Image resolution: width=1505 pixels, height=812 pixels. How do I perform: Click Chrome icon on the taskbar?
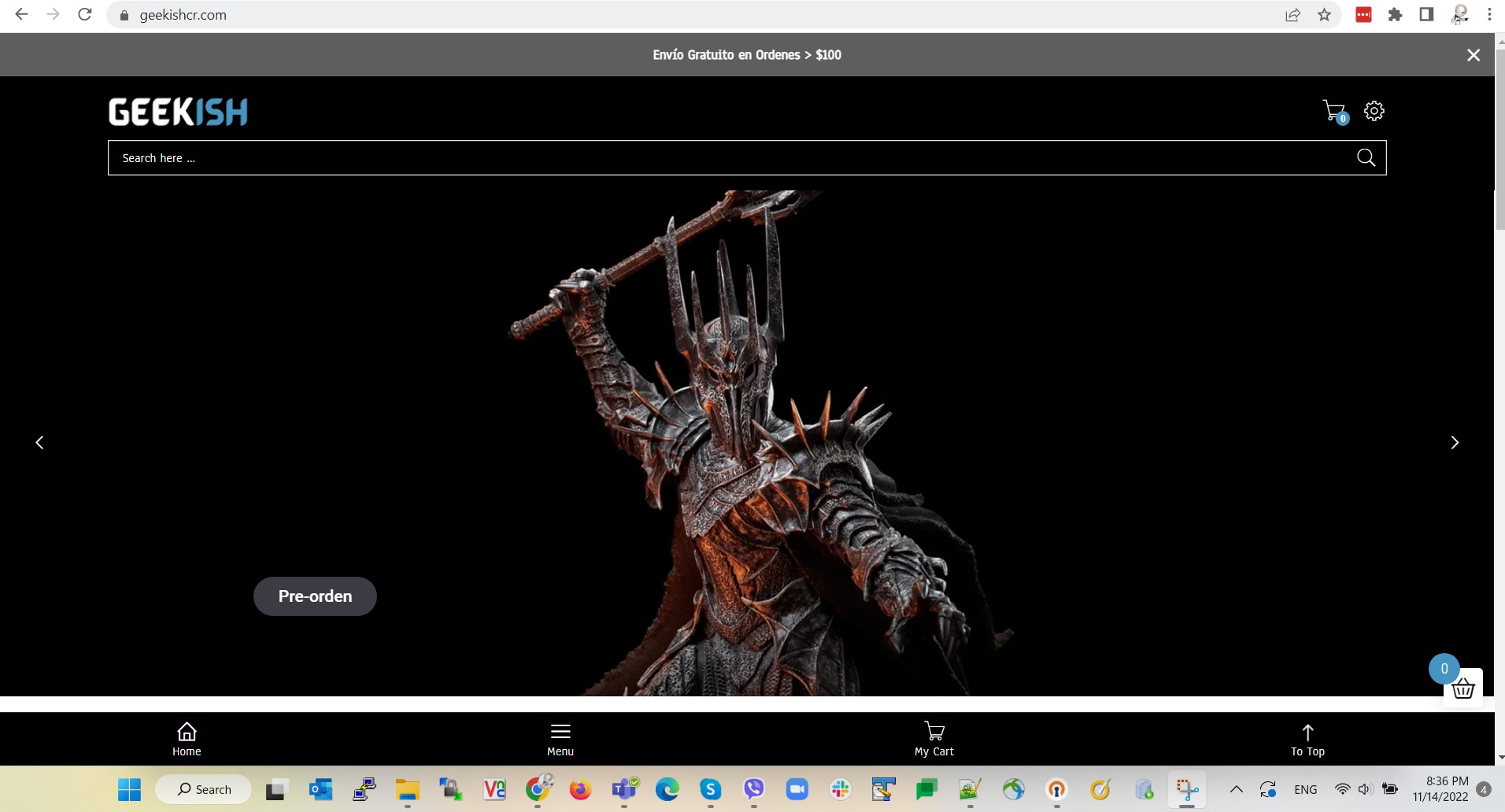point(538,788)
